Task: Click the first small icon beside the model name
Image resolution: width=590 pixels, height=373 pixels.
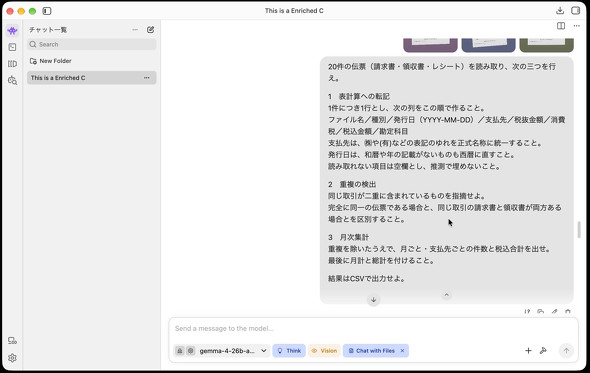Action: click(x=180, y=351)
